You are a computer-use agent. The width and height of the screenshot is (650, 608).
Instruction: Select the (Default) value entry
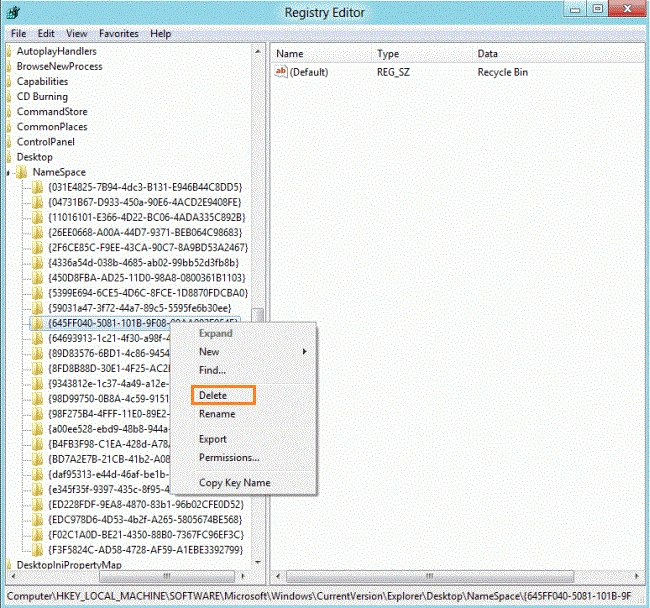click(309, 72)
